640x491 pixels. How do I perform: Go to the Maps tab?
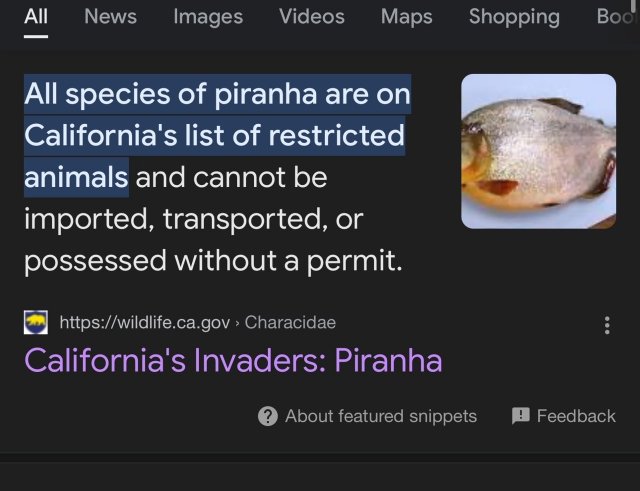406,17
